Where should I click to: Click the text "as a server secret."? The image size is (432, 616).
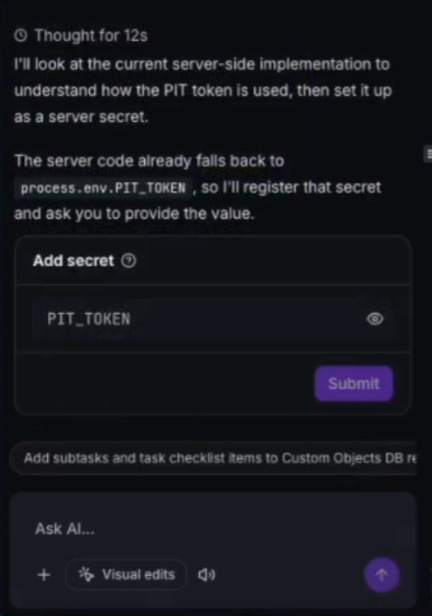coord(81,117)
